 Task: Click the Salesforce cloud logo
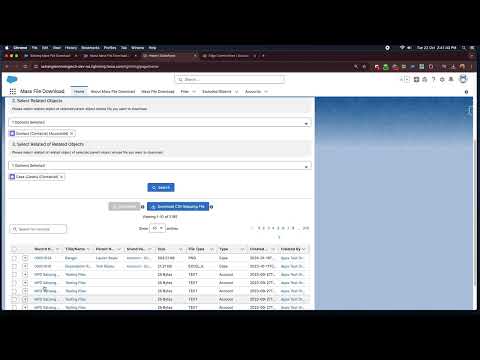pos(12,80)
